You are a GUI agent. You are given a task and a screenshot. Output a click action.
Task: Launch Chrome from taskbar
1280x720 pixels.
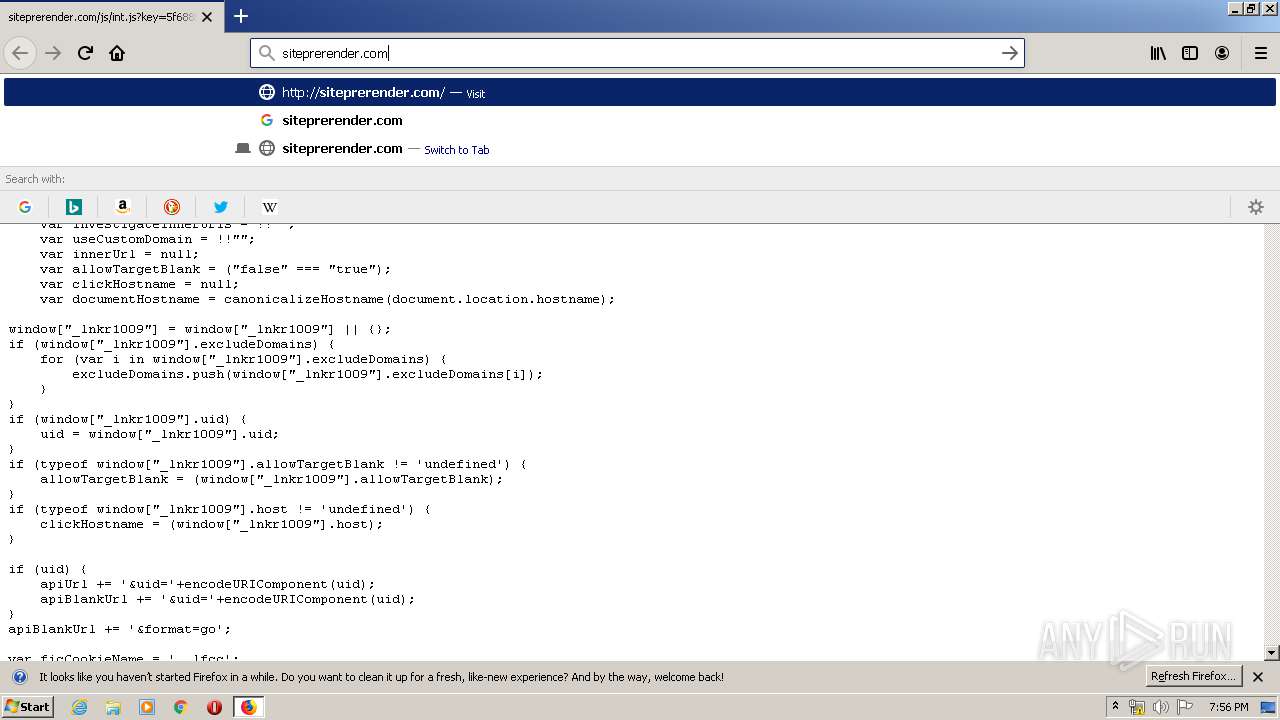coord(181,707)
